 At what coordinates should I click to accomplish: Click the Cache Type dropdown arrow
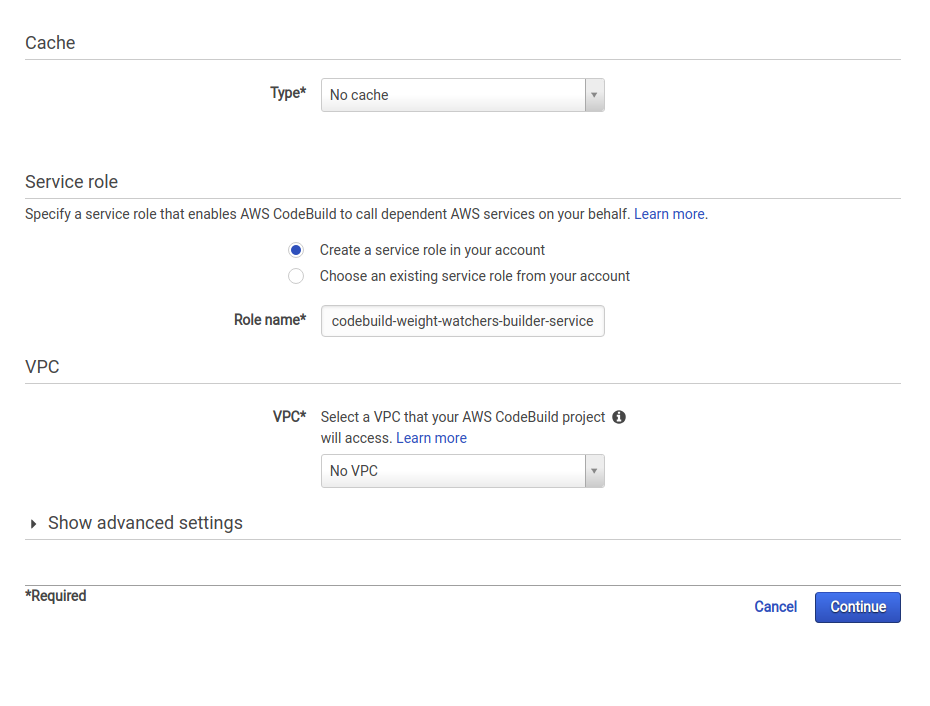[x=594, y=95]
